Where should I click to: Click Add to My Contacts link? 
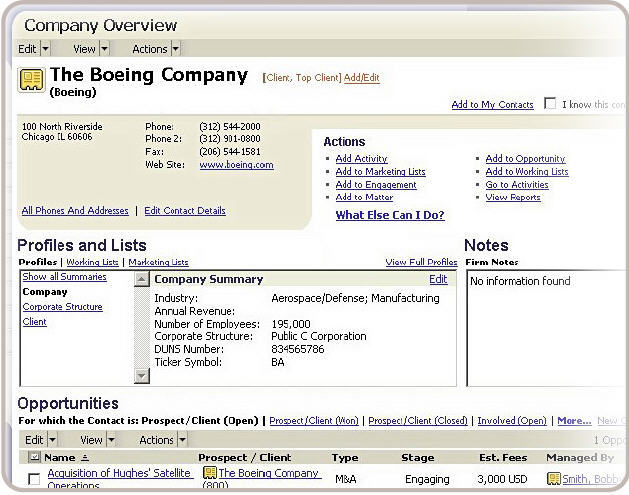click(493, 105)
